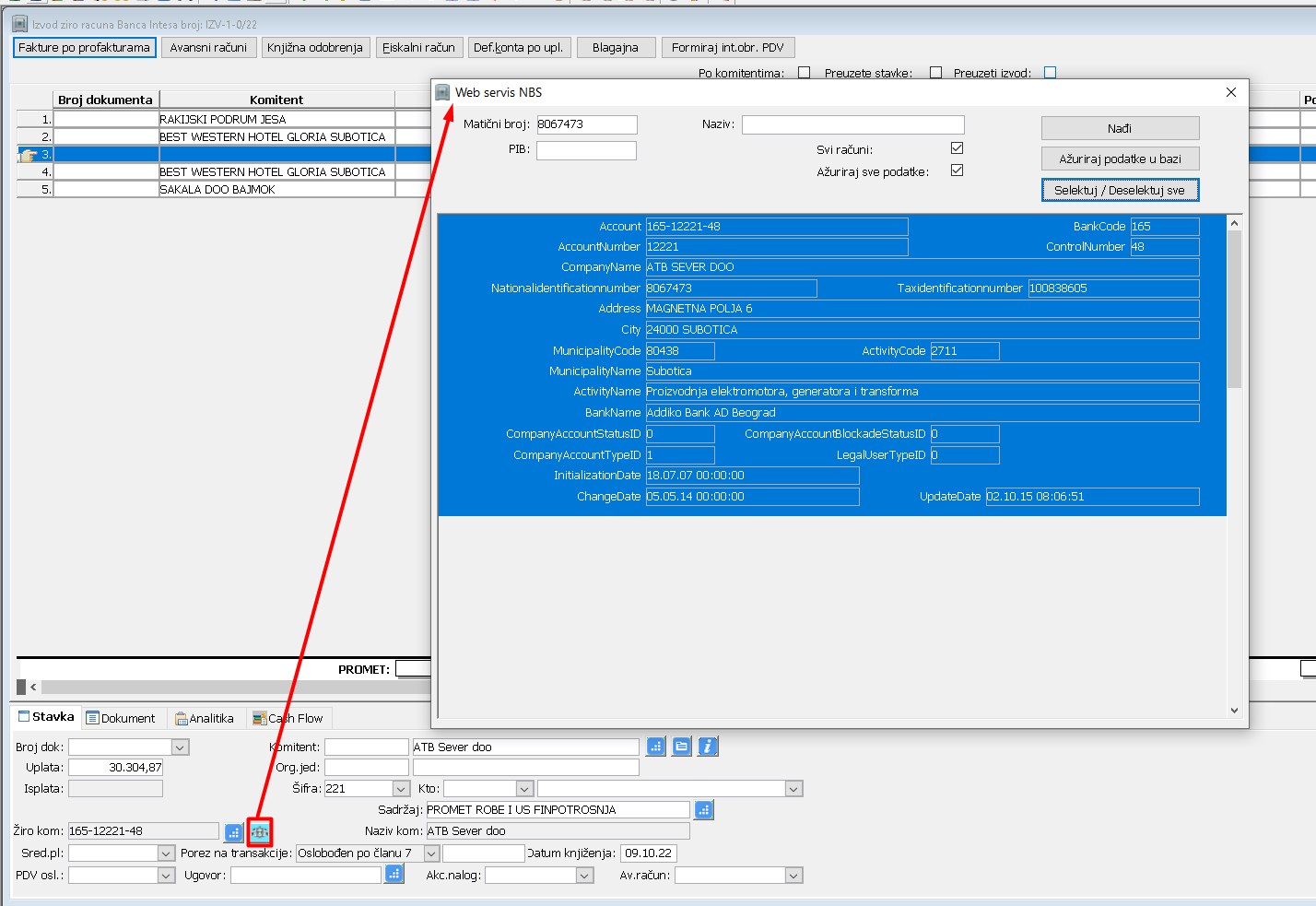Screen dimensions: 1316x906
Task: Click Selektuj / Deselektuj sve button
Action: (1120, 190)
